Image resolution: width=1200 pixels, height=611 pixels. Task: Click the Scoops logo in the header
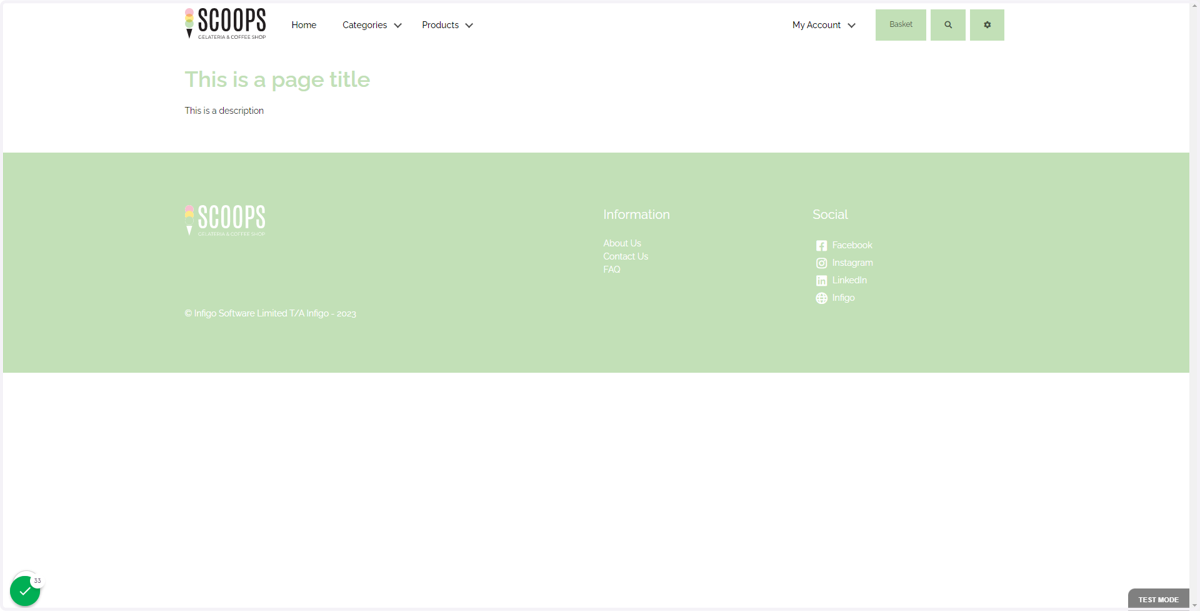coord(225,23)
